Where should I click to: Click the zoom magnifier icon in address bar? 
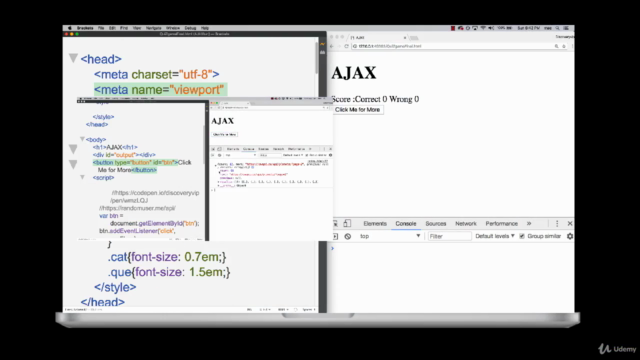(556, 46)
